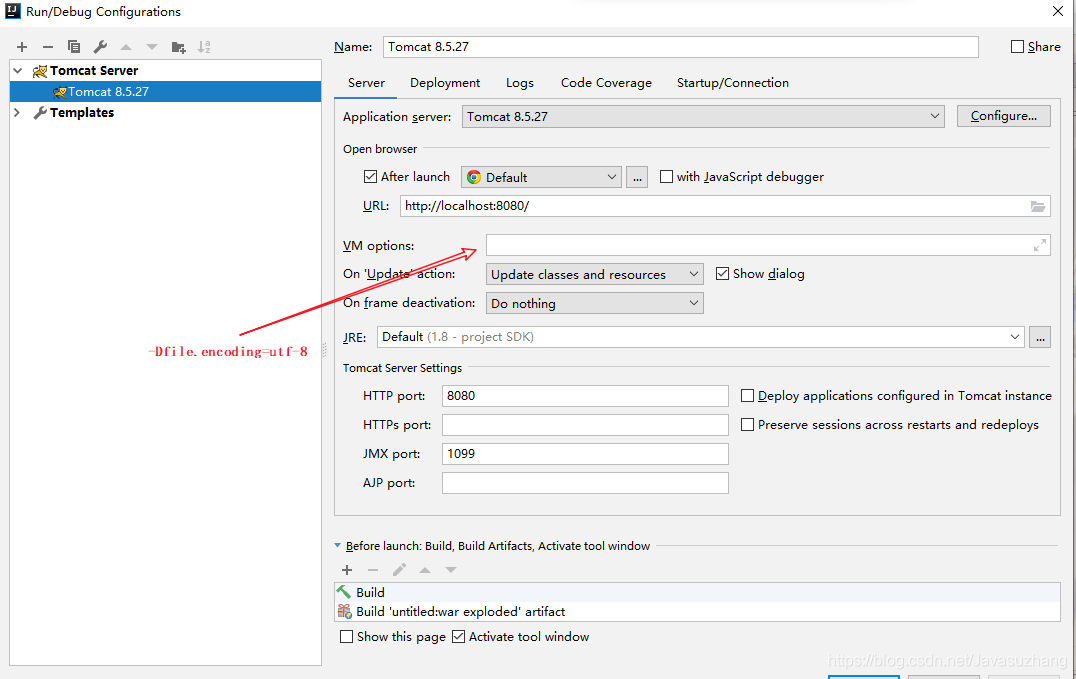
Task: Select Build 'untitled:war exploded' artifact task
Action: pyautogui.click(x=697, y=612)
